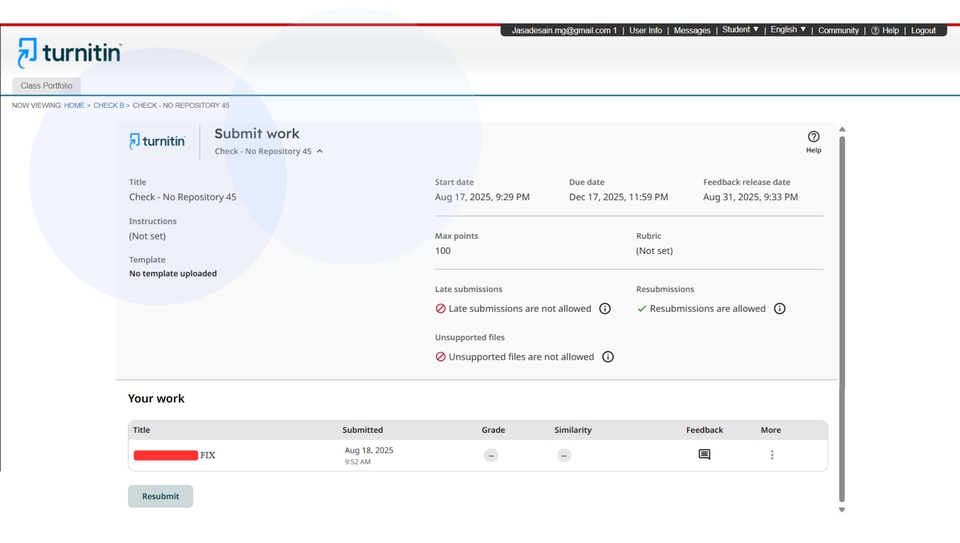The image size is (960, 543).
Task: Click info icon beside Late submissions not allowed
Action: pyautogui.click(x=605, y=309)
